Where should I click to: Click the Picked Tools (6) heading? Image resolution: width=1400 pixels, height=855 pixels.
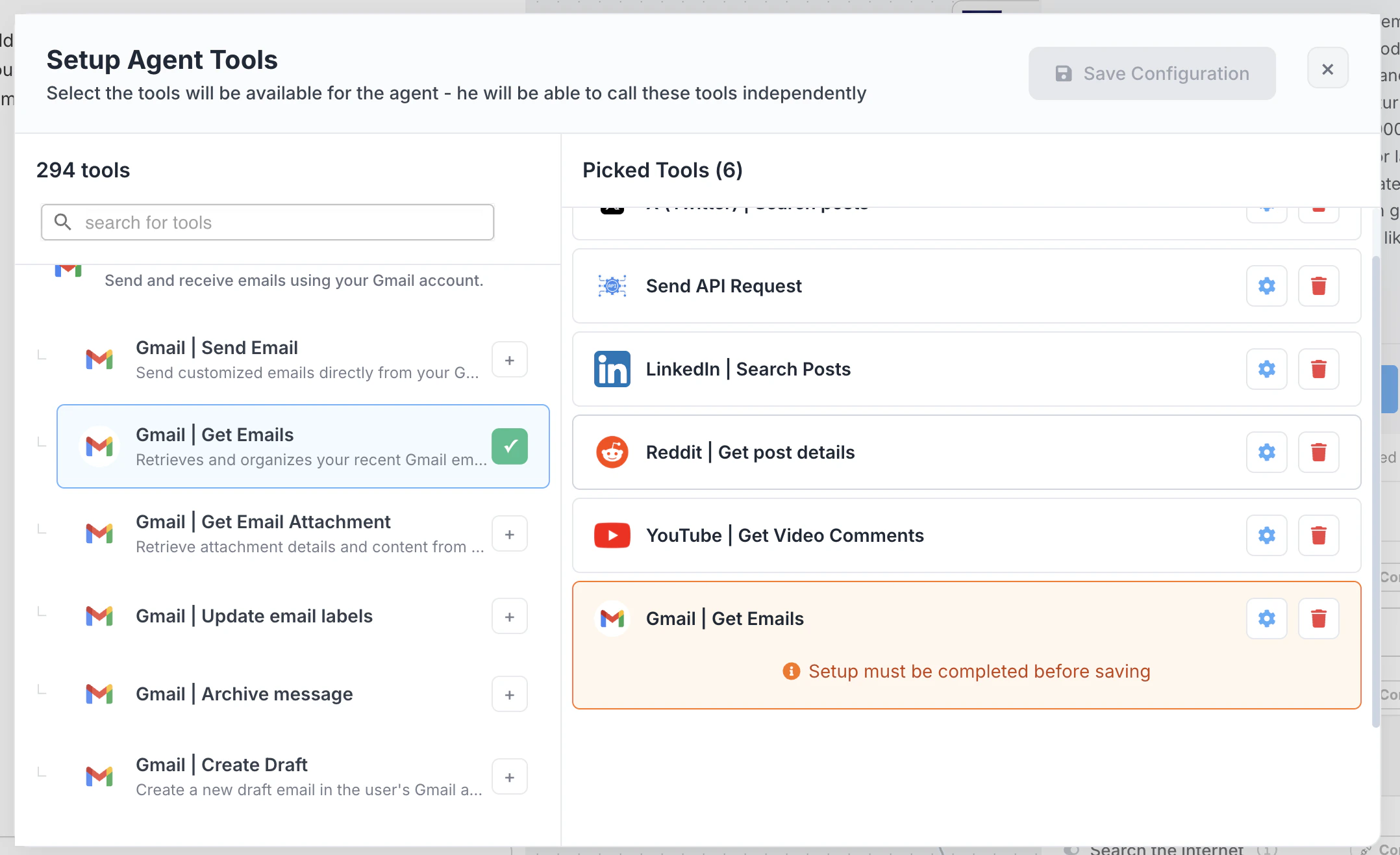click(662, 170)
